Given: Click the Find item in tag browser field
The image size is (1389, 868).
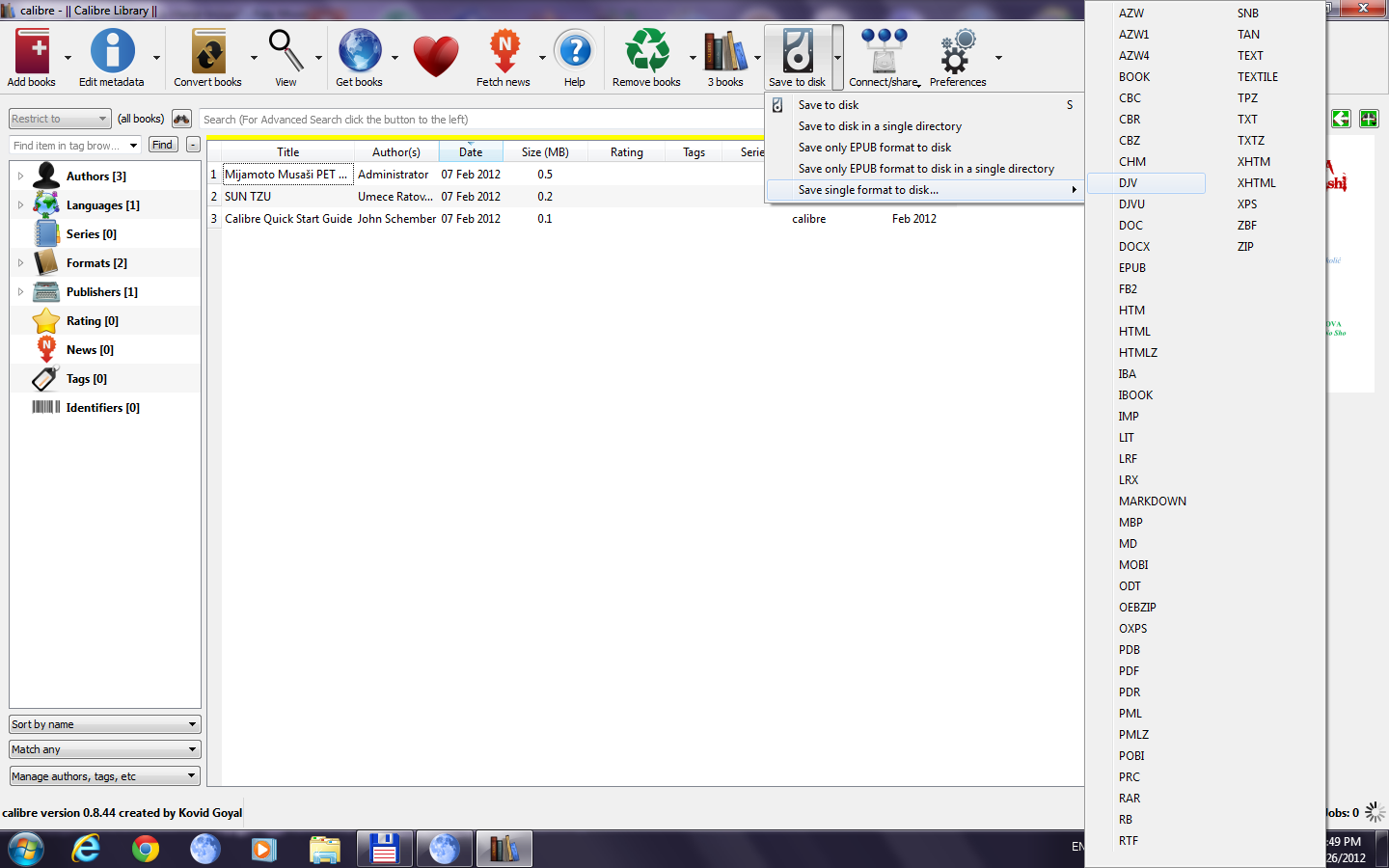Looking at the screenshot, I should coord(75,146).
